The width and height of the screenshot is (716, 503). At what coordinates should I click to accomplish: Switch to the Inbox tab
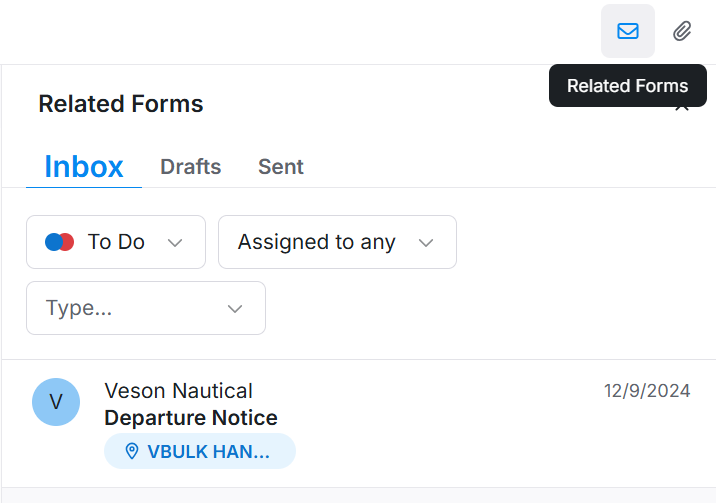[x=84, y=166]
